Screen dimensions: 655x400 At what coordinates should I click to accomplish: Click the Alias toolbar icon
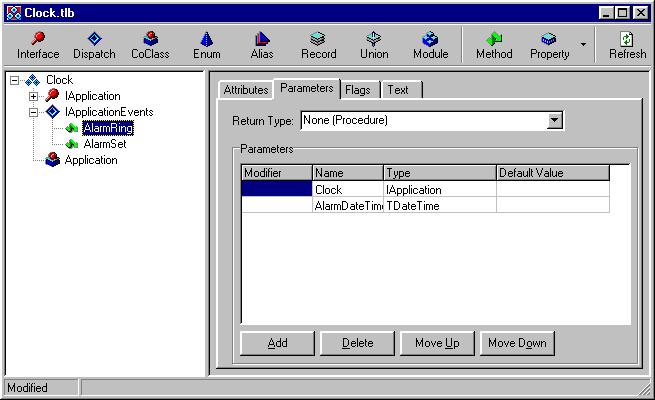coord(262,45)
